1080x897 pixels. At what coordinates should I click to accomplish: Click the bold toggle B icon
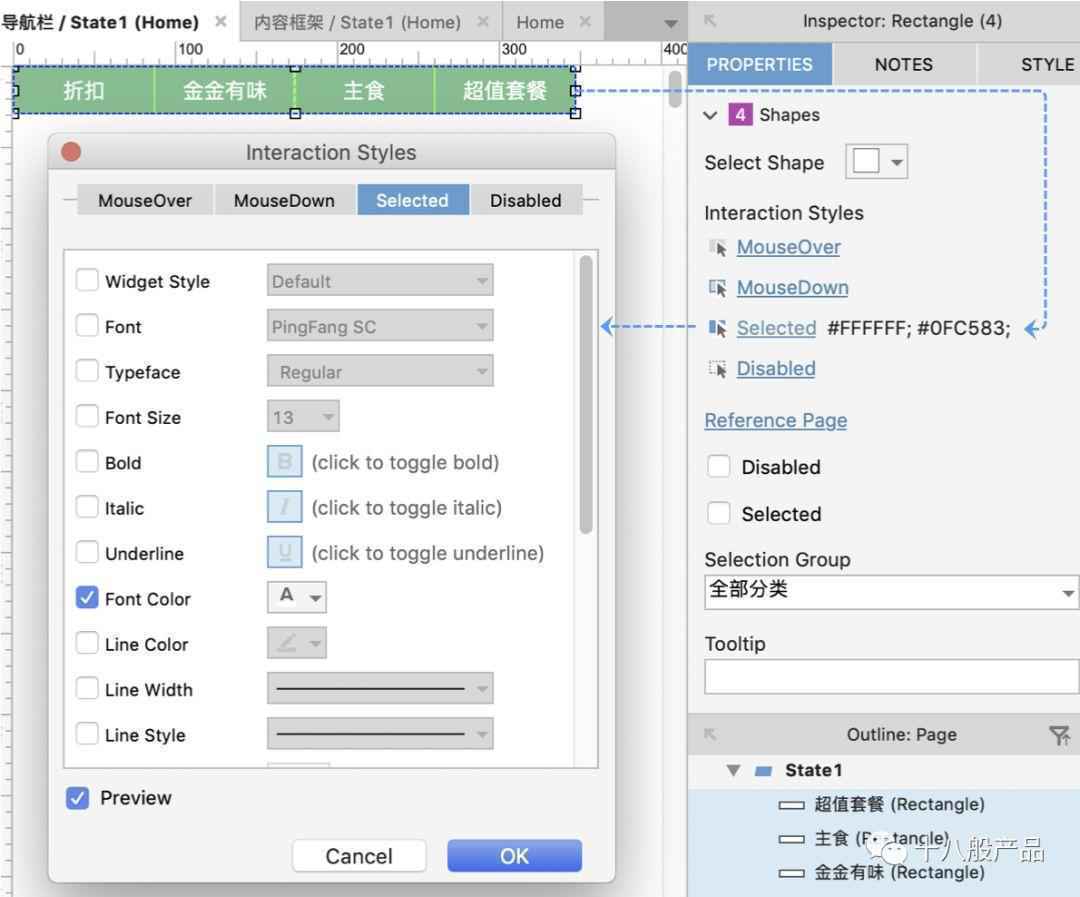click(x=284, y=462)
